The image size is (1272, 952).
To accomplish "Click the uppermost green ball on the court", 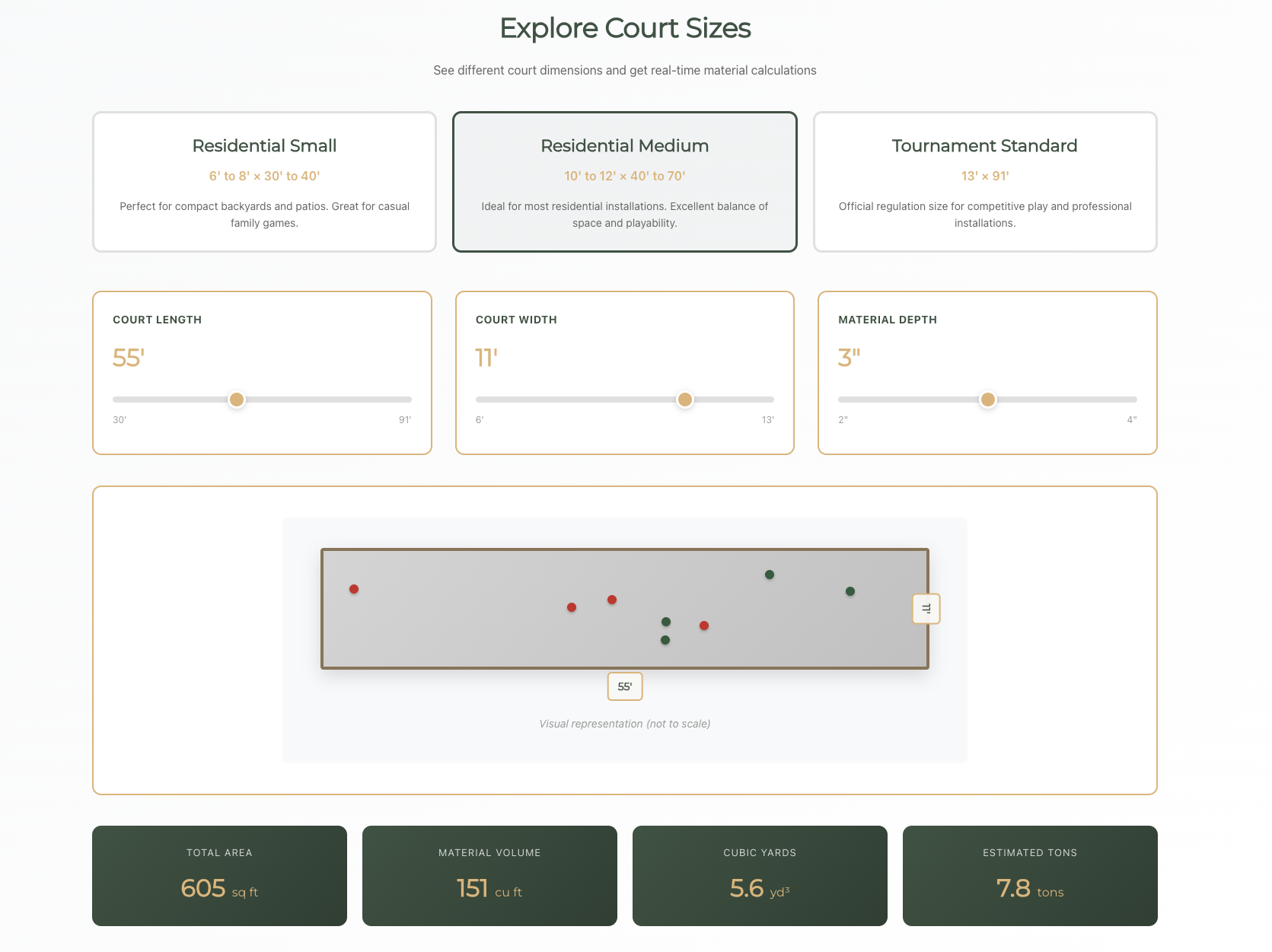I will click(770, 575).
